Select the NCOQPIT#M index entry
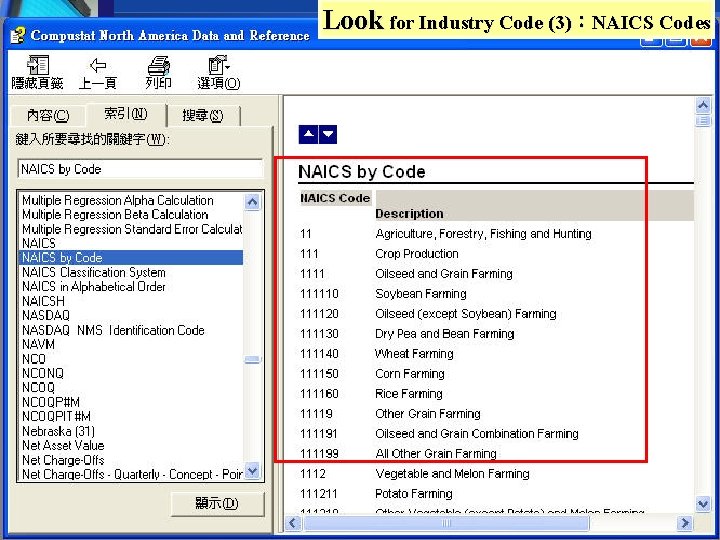This screenshot has height=540, width=720. click(x=56, y=416)
